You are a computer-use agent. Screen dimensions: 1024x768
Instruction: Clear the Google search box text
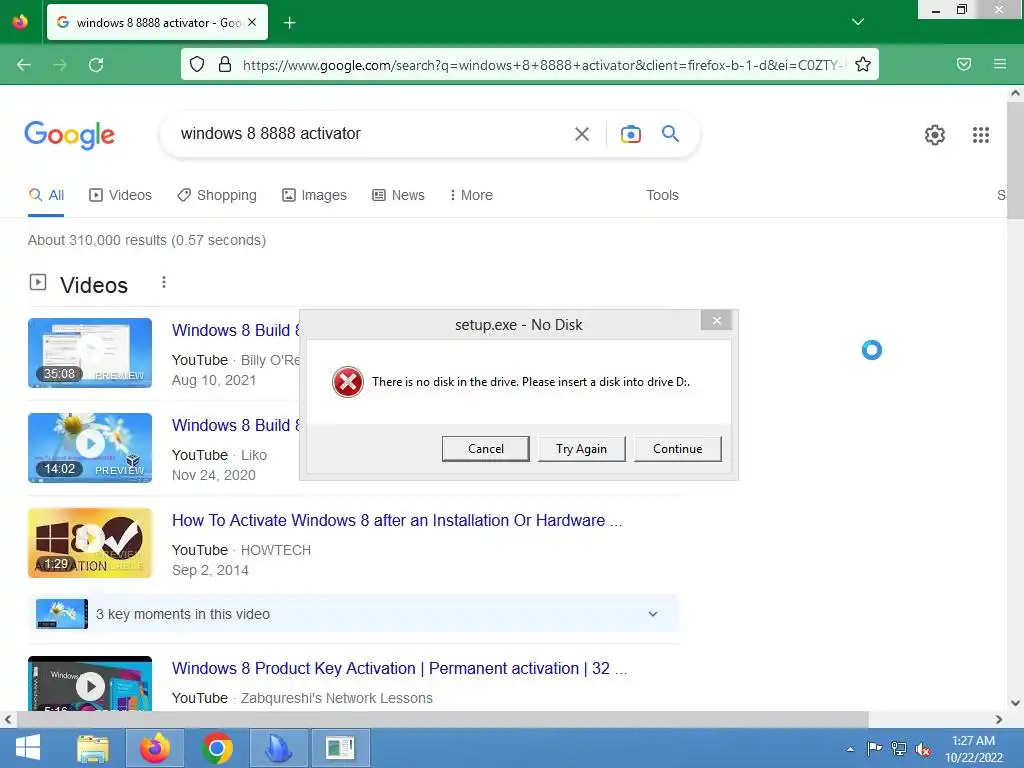coord(582,134)
